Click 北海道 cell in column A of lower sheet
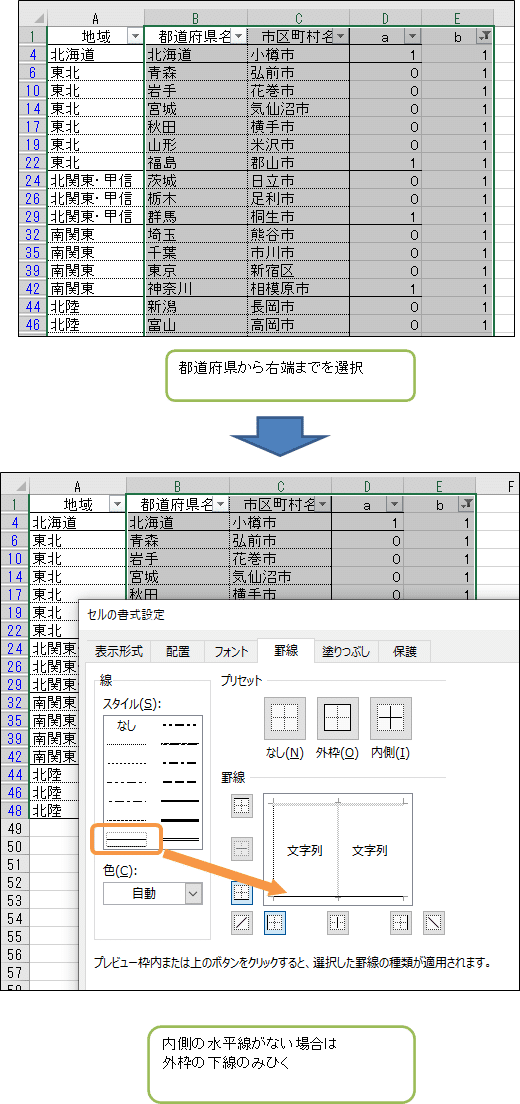The width and height of the screenshot is (520, 1104). [x=77, y=522]
